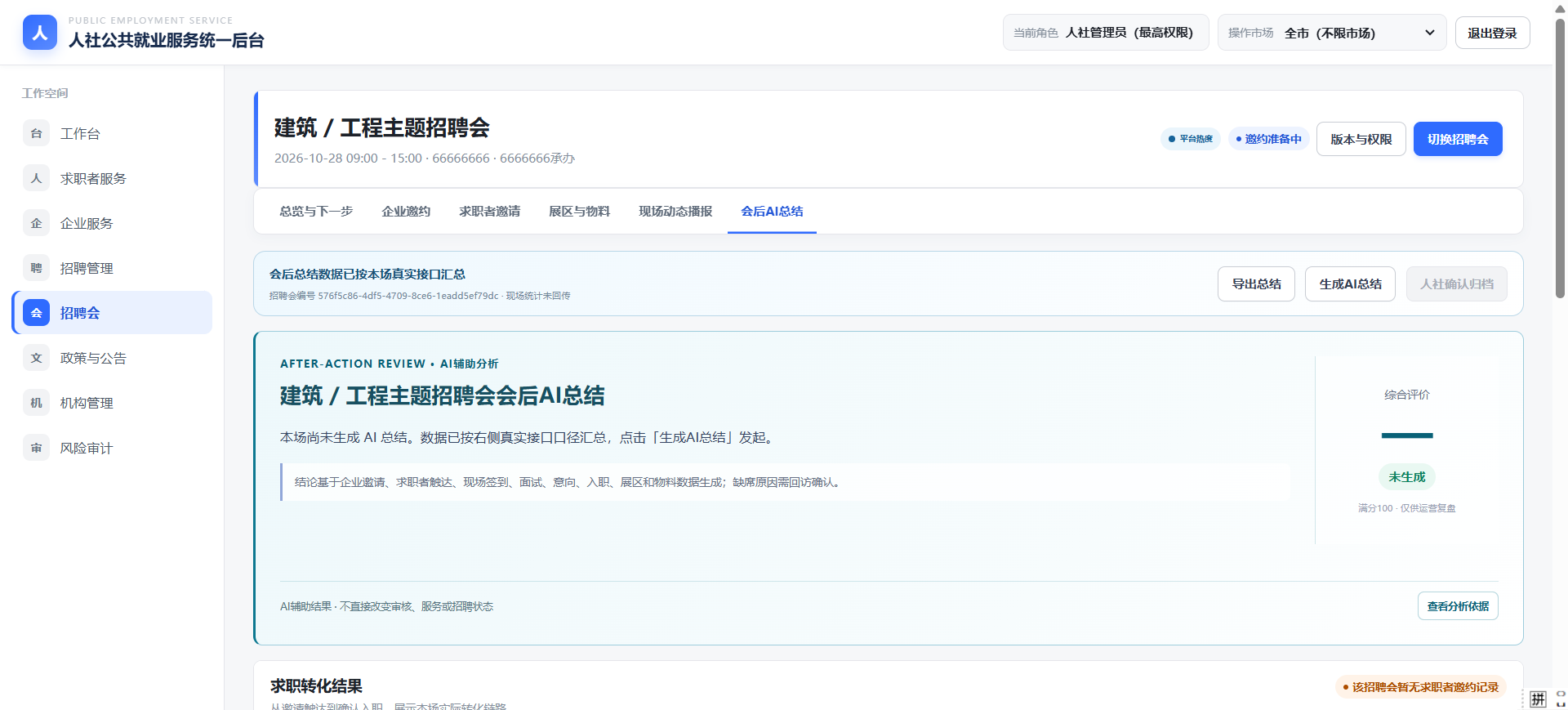
Task: Click the 未生成 score status badge
Action: (1406, 476)
